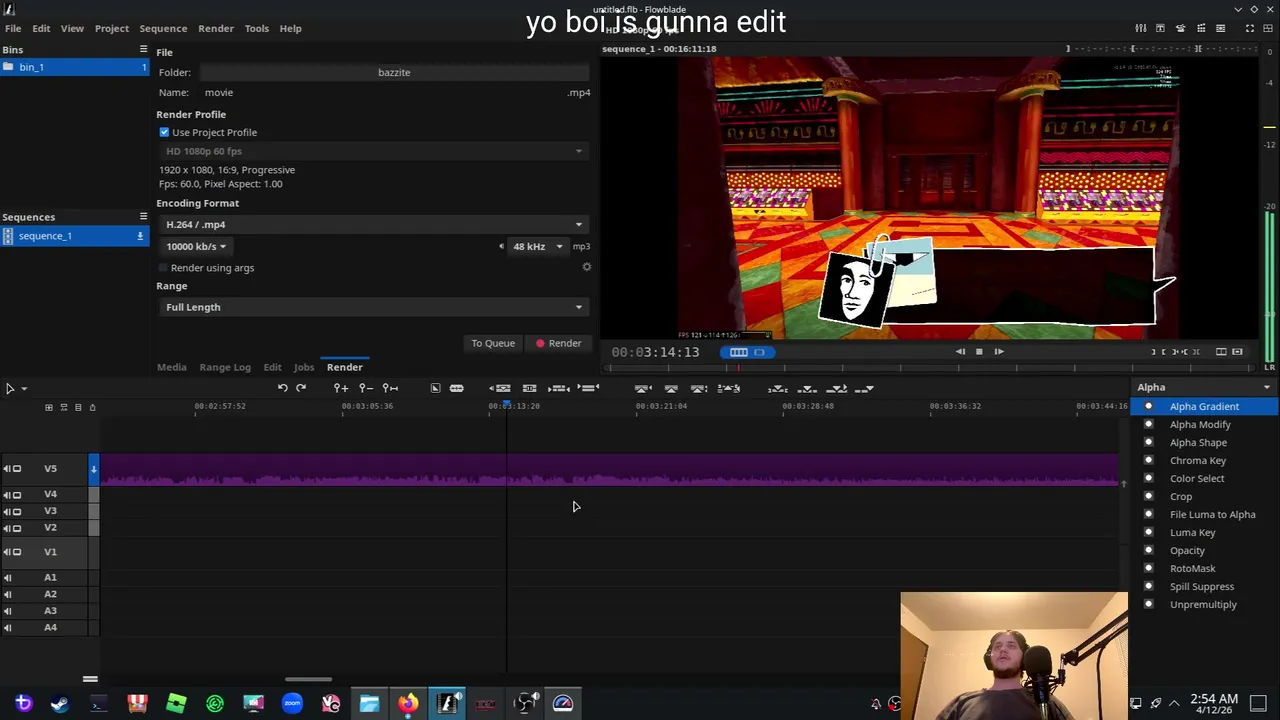Screen dimensions: 1280x720
Task: Enable Render using args checkbox
Action: (x=163, y=268)
